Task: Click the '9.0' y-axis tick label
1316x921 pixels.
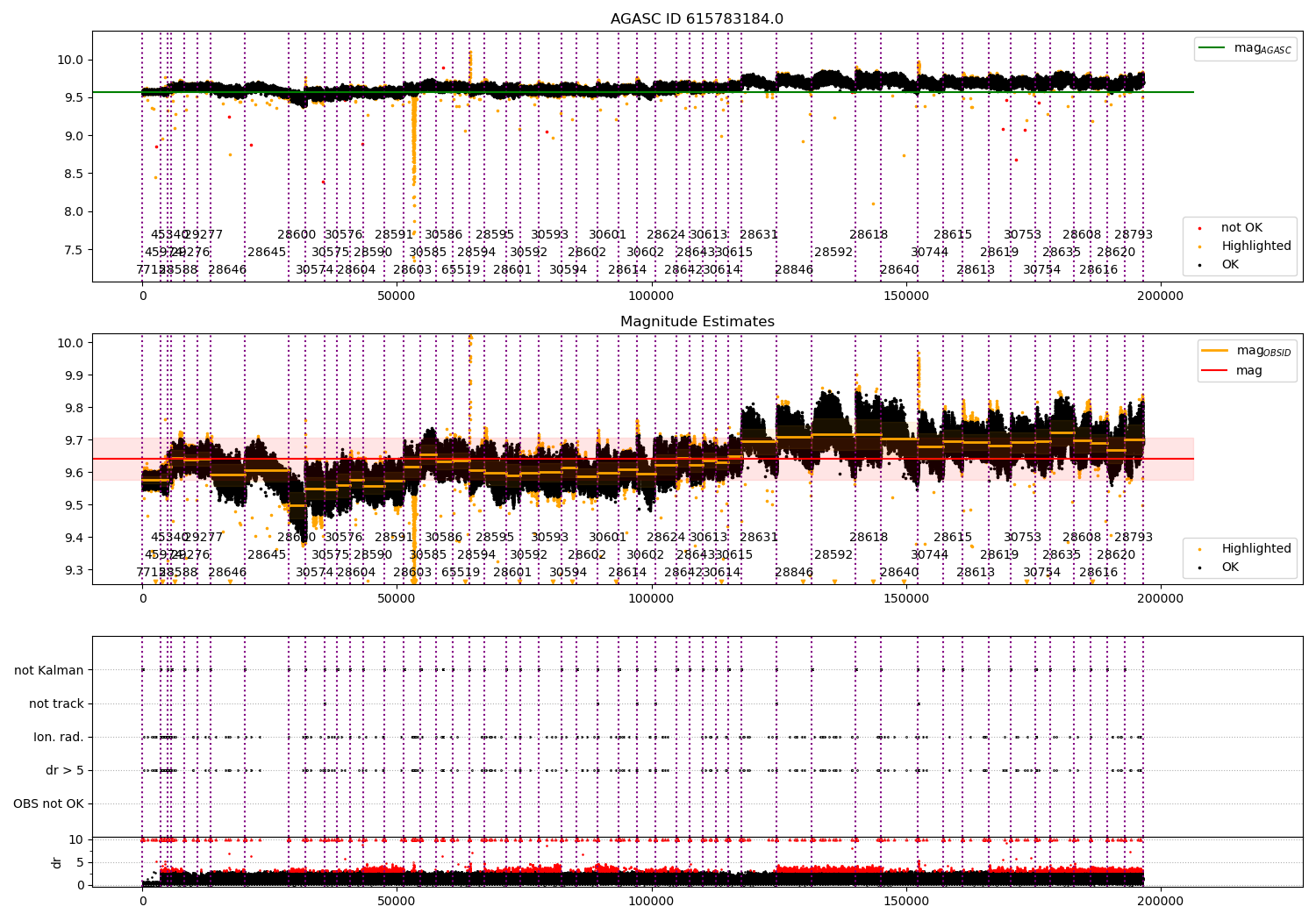Action: pyautogui.click(x=73, y=136)
